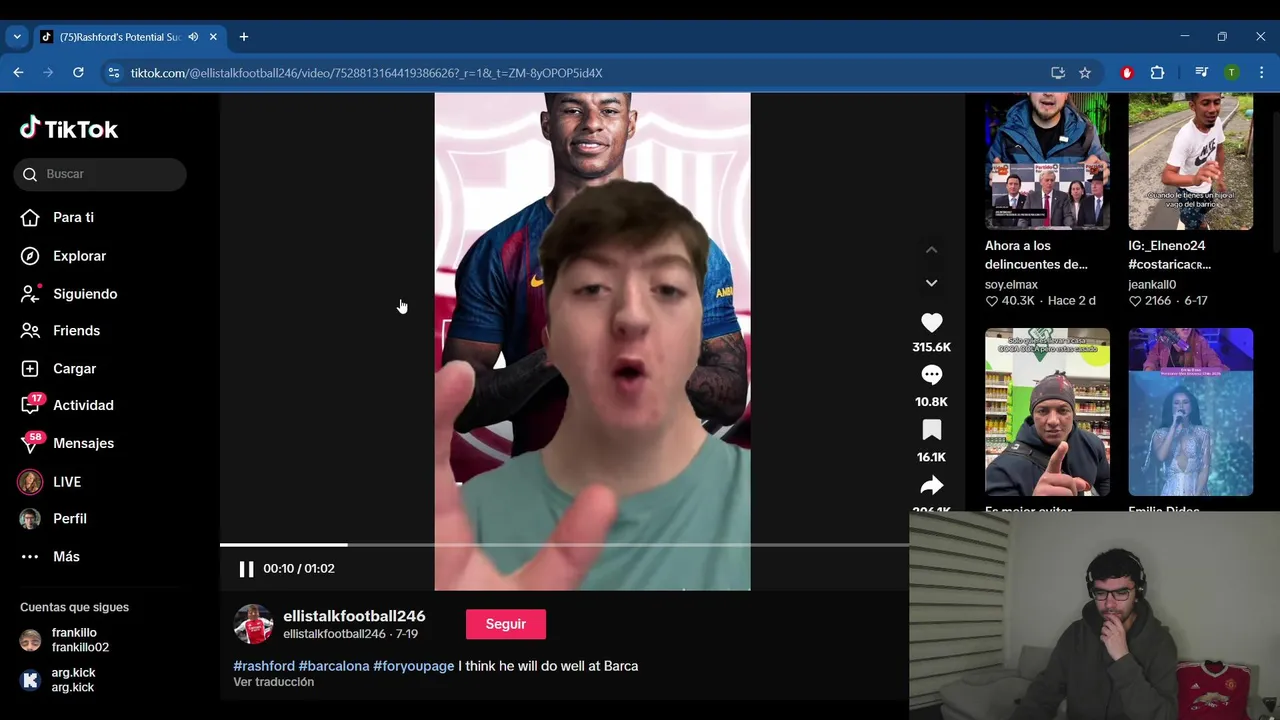Click soy.elmax username
1280x720 pixels.
point(1011,285)
